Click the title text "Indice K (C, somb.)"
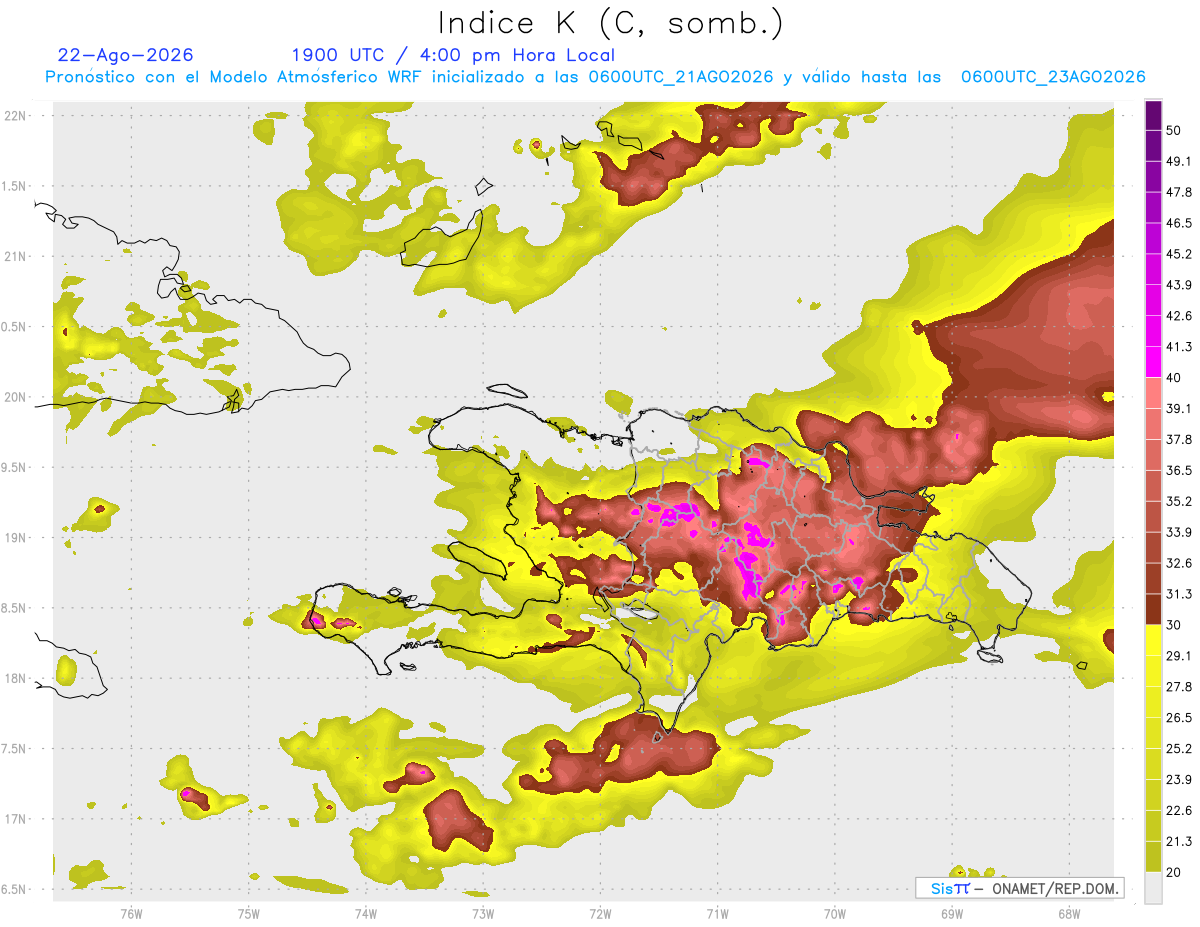Screen dimensions: 1200x927 tap(611, 23)
